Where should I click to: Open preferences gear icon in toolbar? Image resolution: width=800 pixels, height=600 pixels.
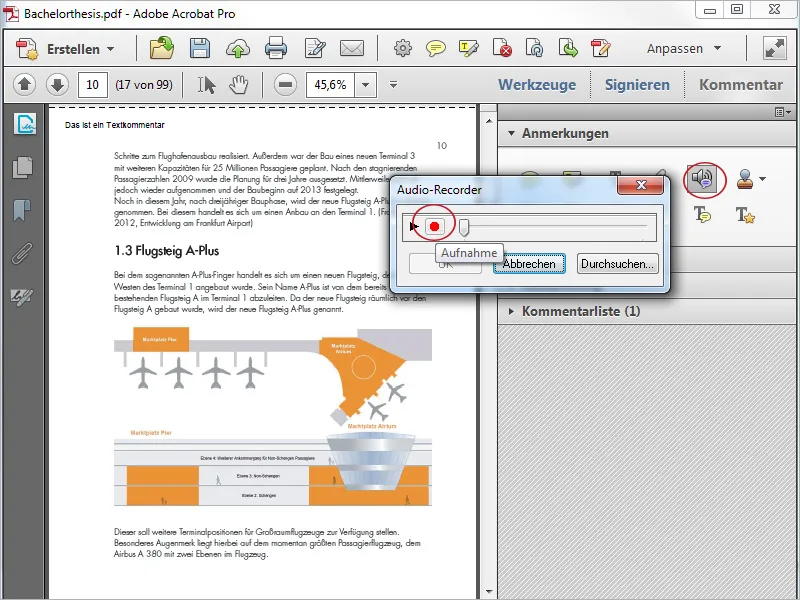point(403,48)
